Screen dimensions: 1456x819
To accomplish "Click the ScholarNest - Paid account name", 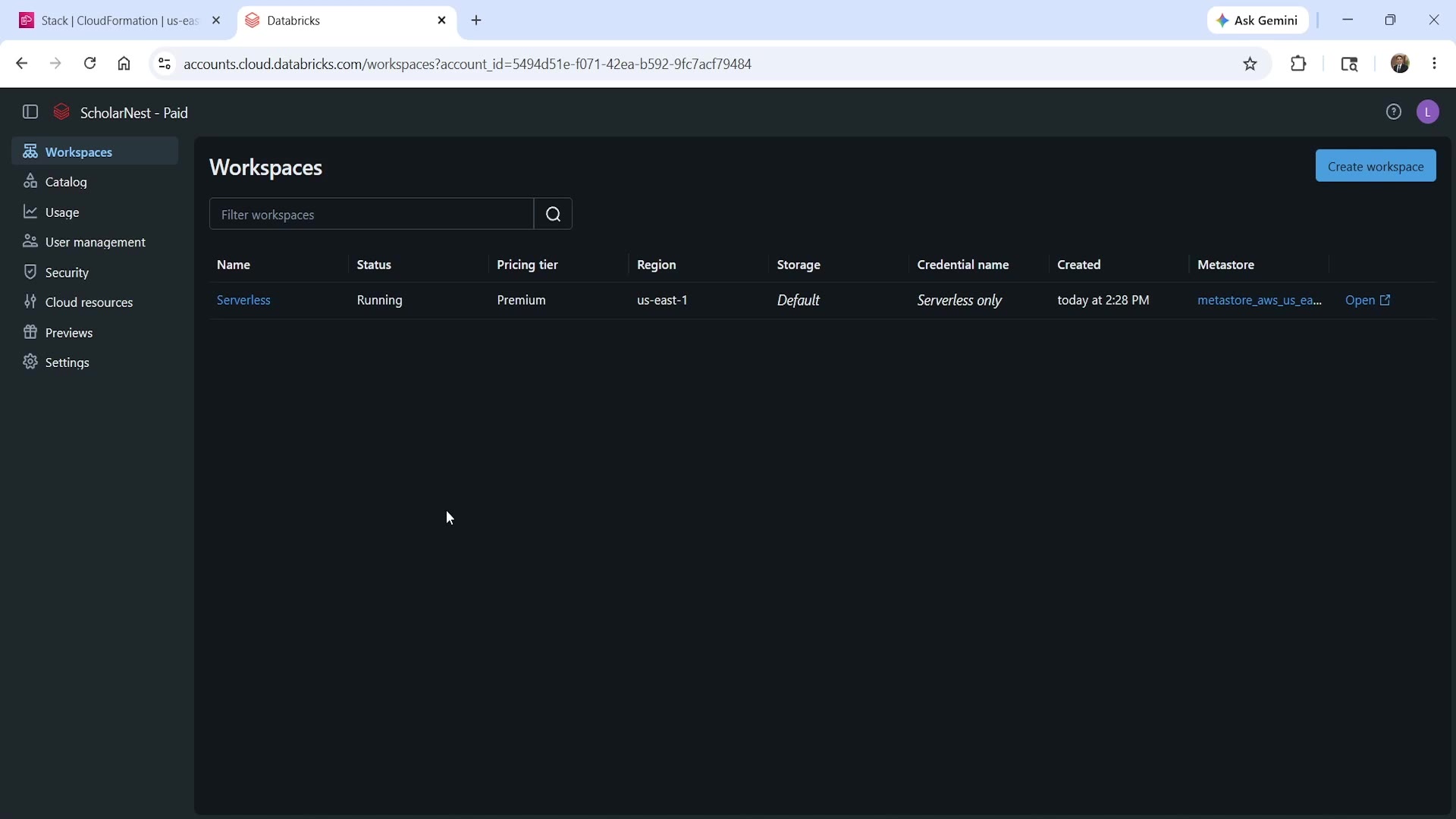I will [x=134, y=113].
